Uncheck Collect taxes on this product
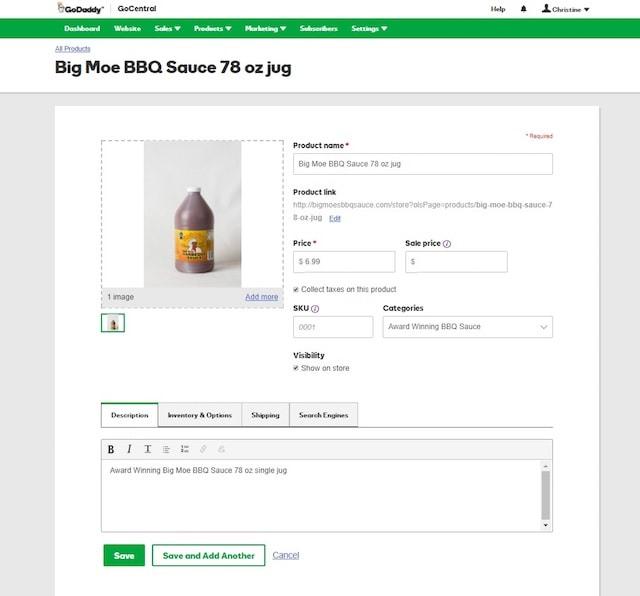640x596 pixels. (x=296, y=289)
